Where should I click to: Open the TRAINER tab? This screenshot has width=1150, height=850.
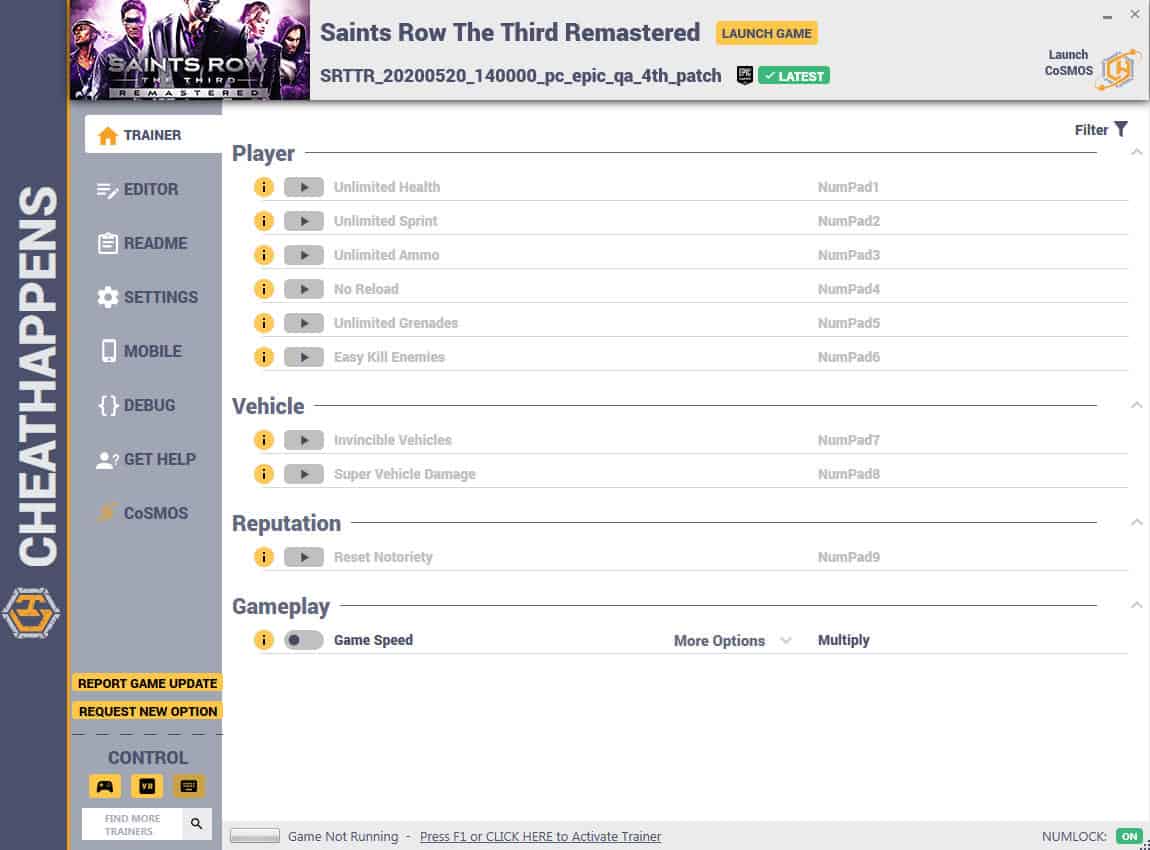click(x=153, y=135)
